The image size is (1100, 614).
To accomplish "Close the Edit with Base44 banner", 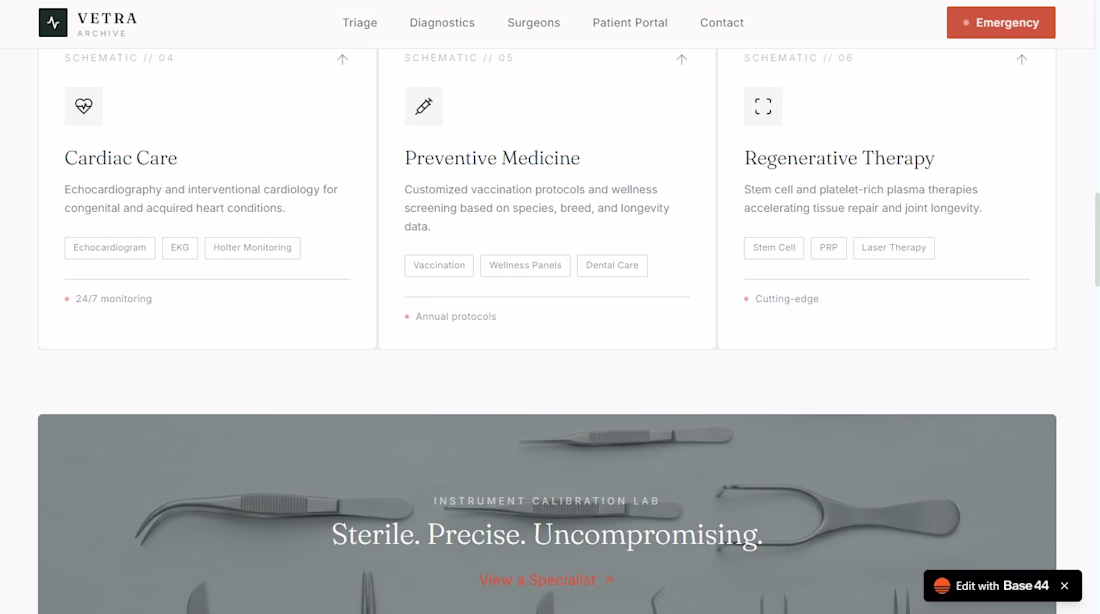I will 1064,586.
